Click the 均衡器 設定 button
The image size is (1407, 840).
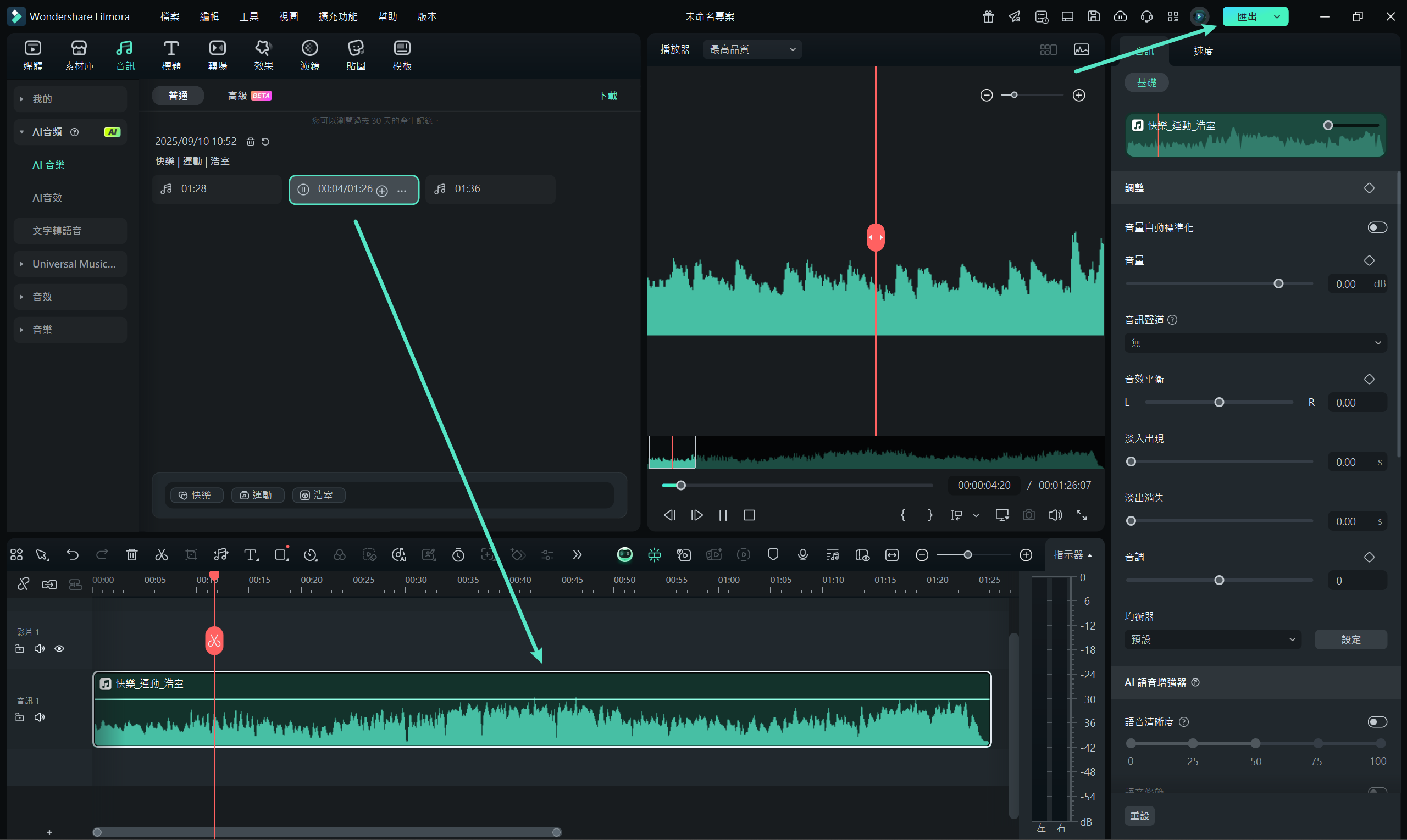click(x=1351, y=639)
